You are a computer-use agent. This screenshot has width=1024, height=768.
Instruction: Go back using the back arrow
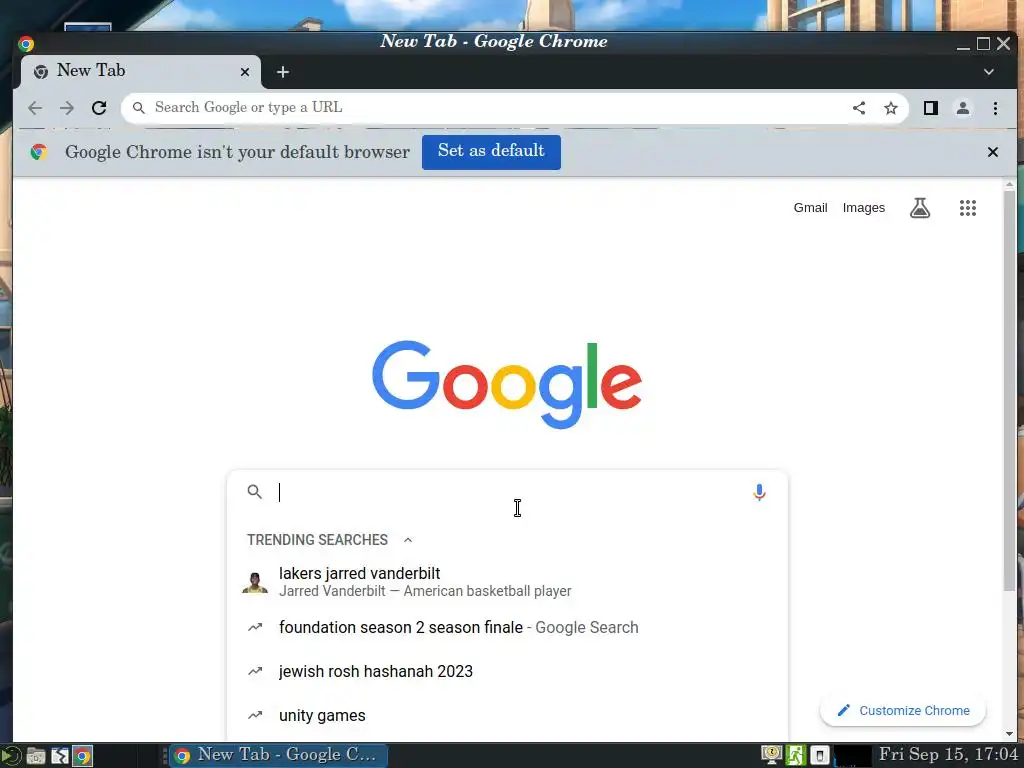click(x=35, y=108)
